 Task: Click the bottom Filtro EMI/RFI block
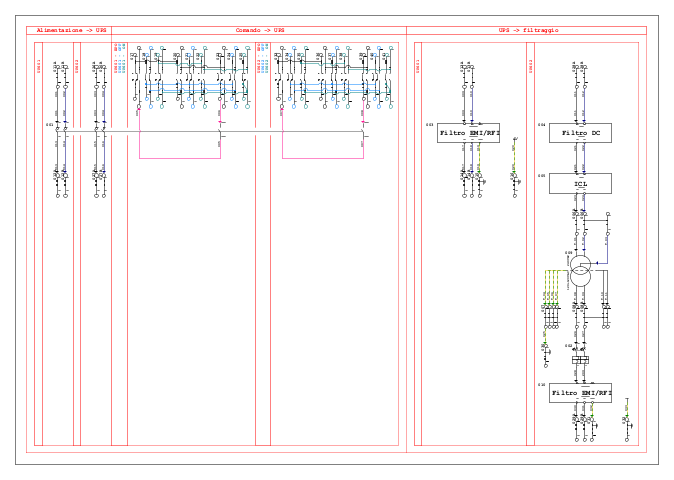coord(580,393)
